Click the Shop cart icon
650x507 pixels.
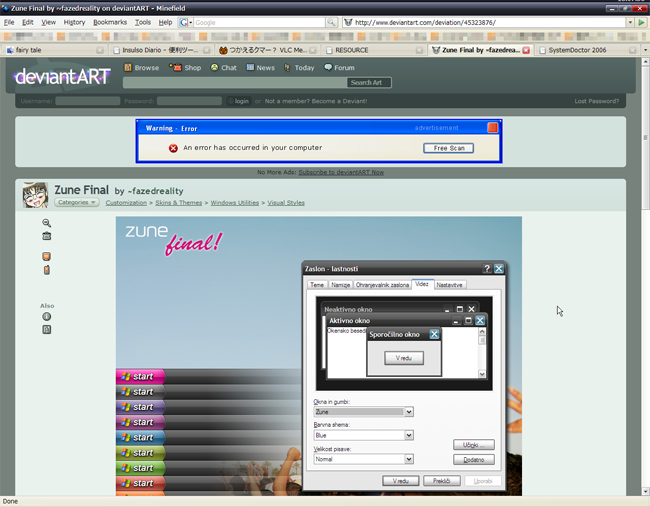(175, 67)
